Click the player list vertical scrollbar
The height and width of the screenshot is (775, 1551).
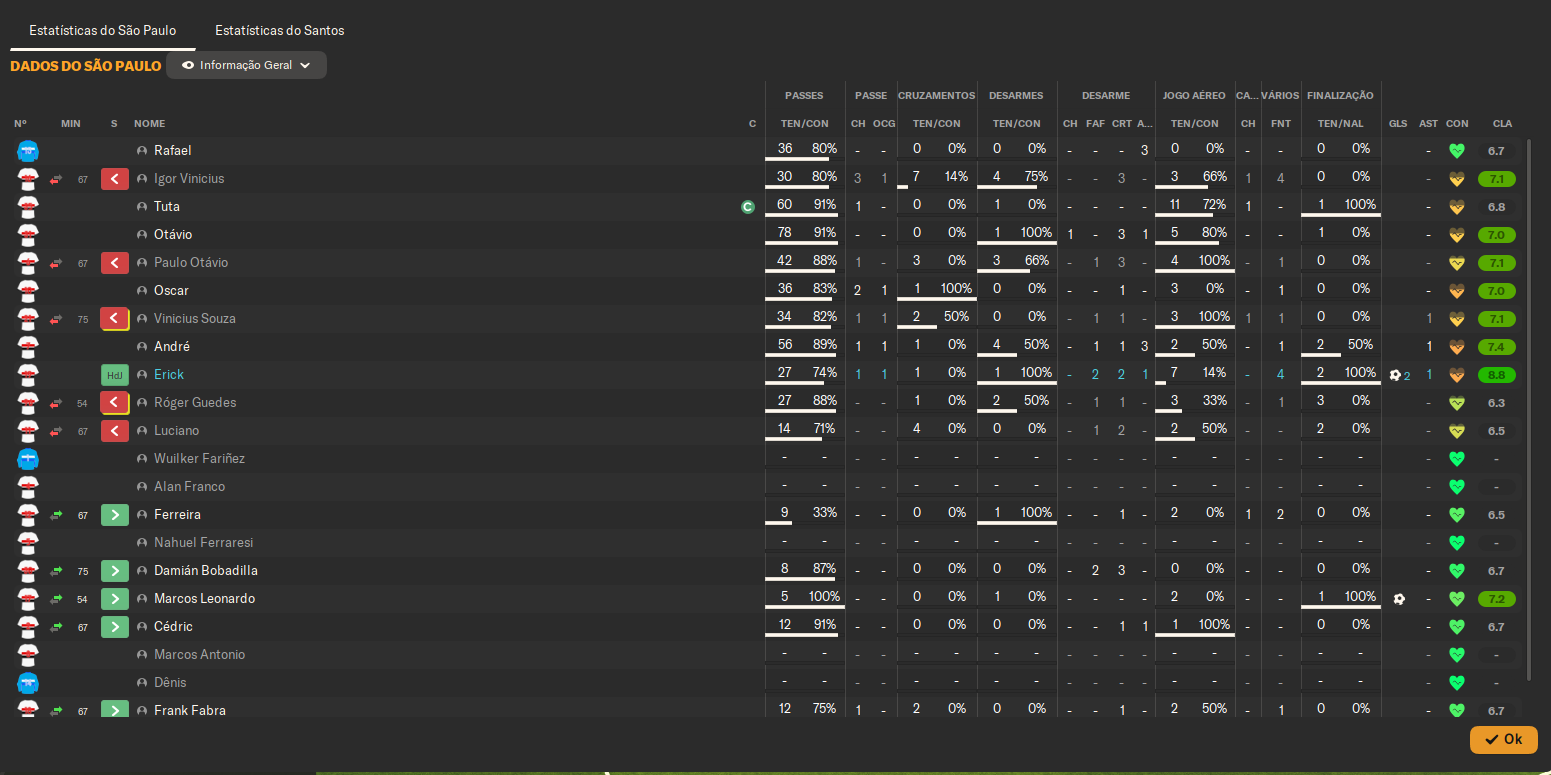pyautogui.click(x=1528, y=410)
